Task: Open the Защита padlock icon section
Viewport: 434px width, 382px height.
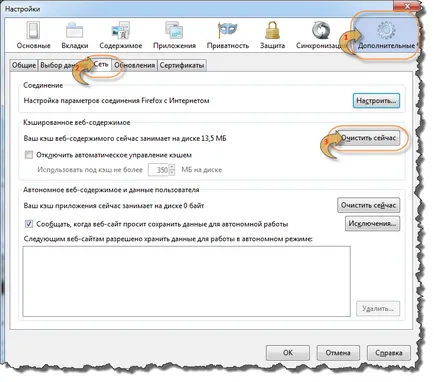Action: click(272, 35)
